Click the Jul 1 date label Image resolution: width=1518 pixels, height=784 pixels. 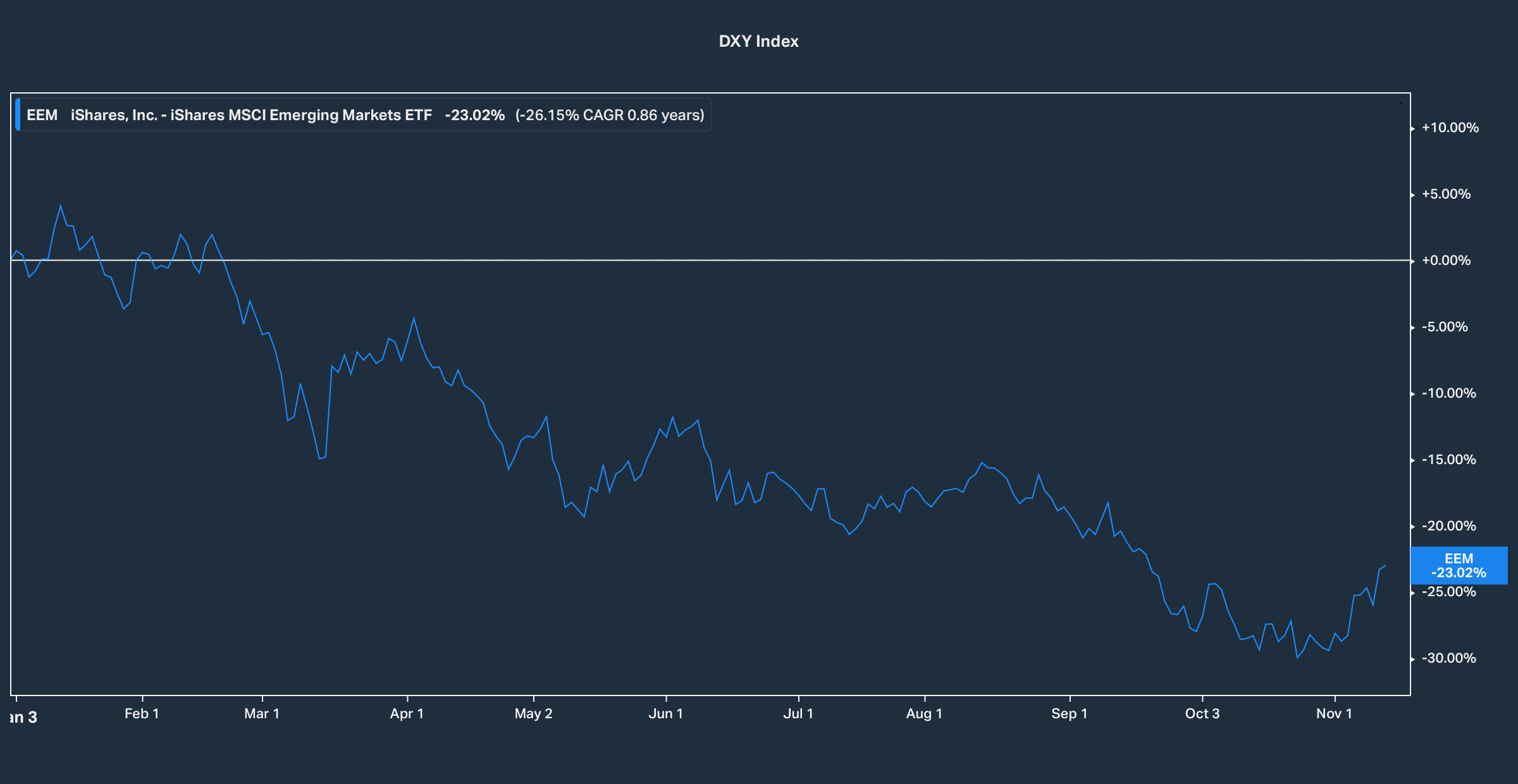point(798,714)
